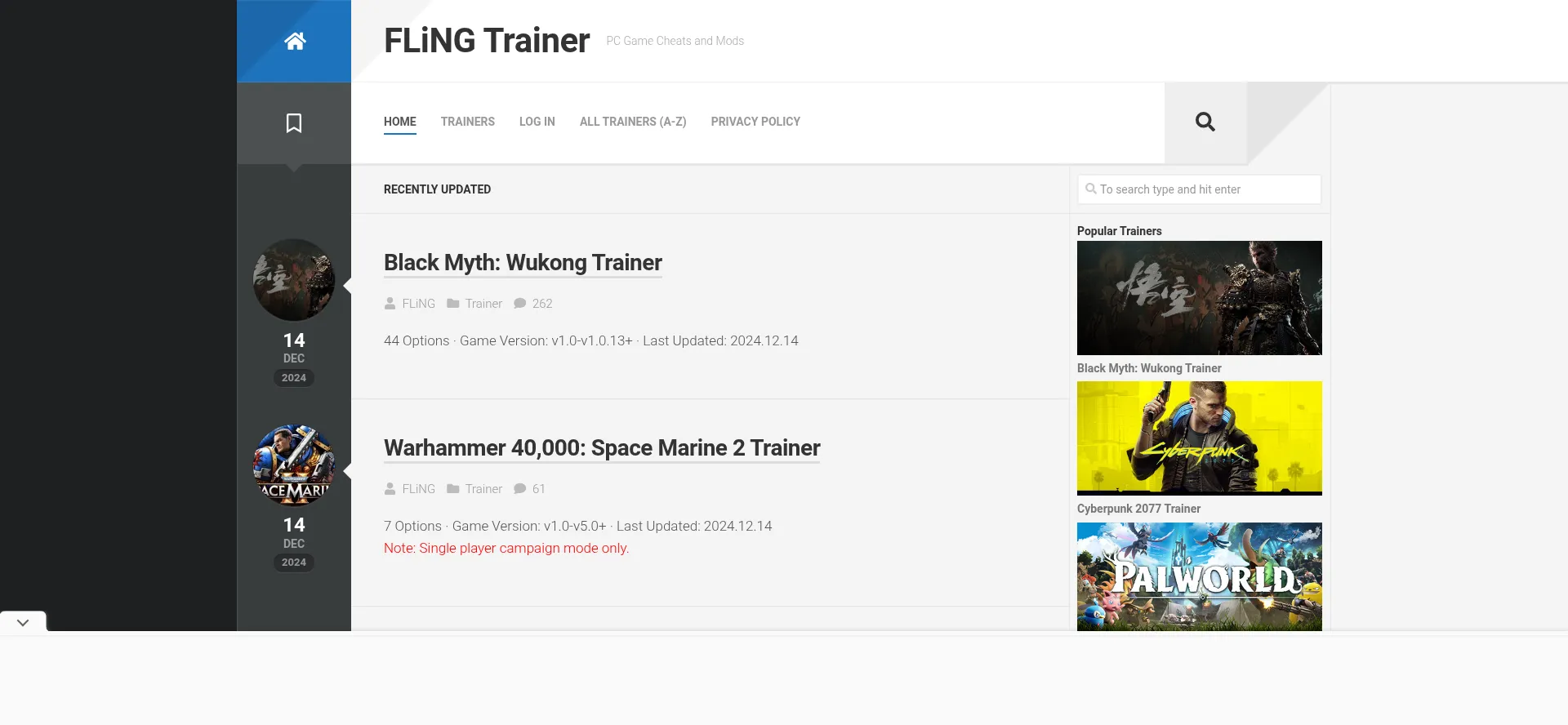Click the user icon beside Space Marine FLiNG author

(390, 489)
